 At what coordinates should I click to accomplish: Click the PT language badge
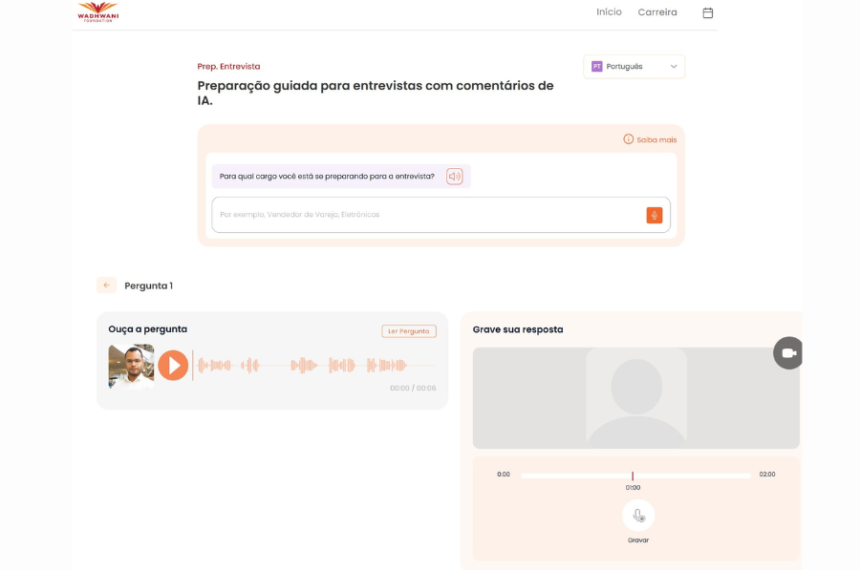(x=597, y=66)
